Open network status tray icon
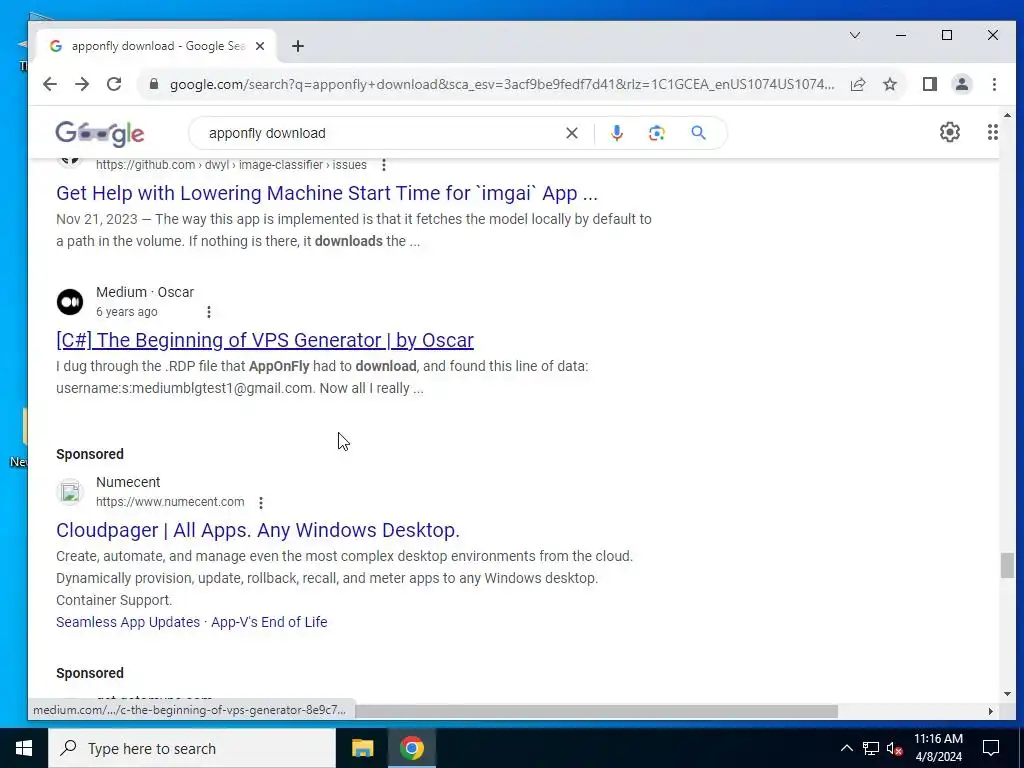The image size is (1024, 768). [871, 748]
